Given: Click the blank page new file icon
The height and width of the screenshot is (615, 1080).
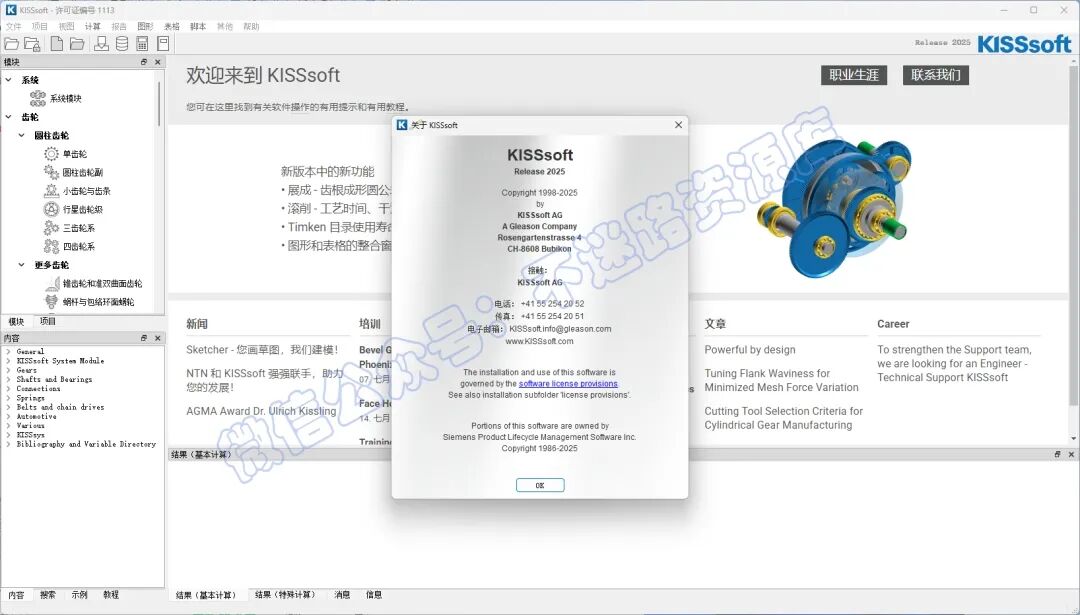Looking at the screenshot, I should pyautogui.click(x=57, y=44).
